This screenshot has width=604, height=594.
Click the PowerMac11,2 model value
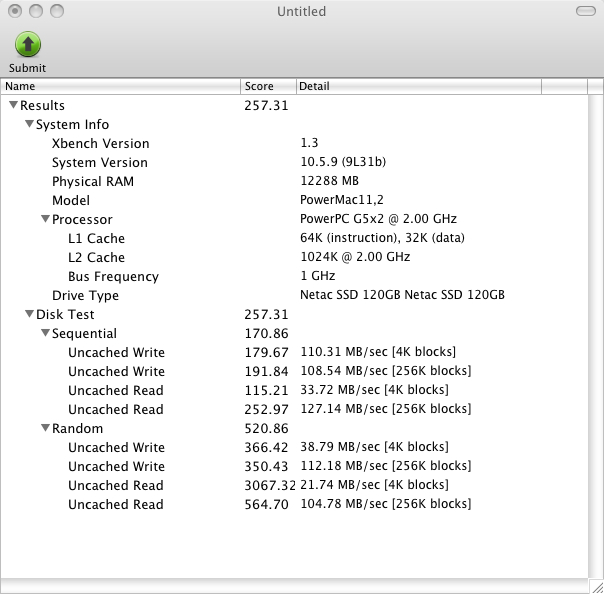pos(342,200)
